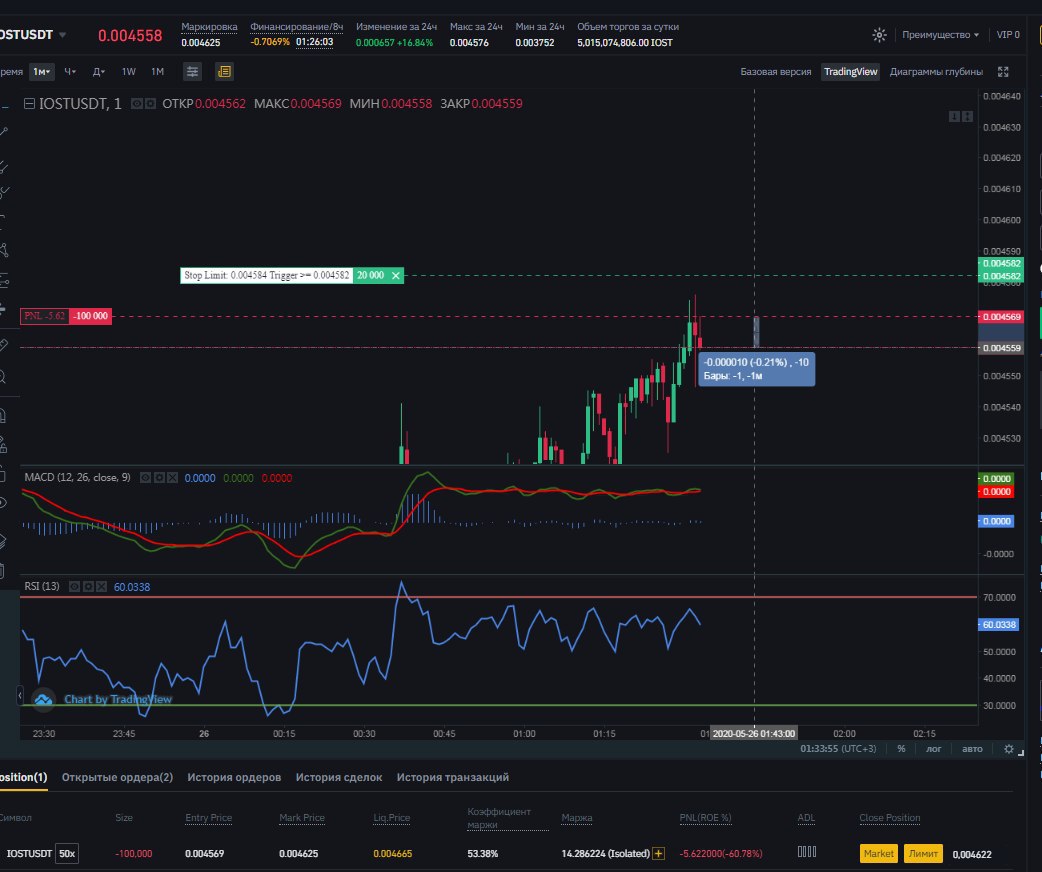Toggle magnet mode in sidebar
1042x872 pixels.
point(3,417)
